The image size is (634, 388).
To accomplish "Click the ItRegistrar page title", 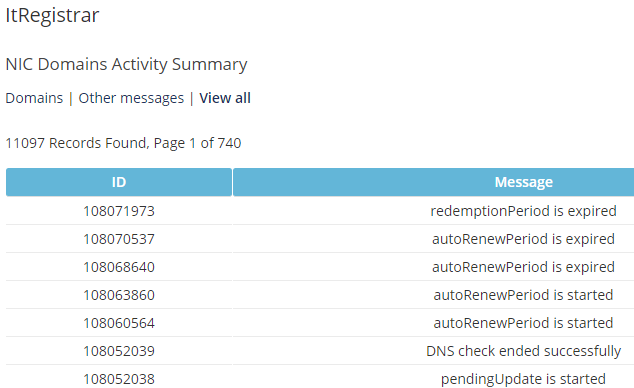I will click(x=52, y=16).
